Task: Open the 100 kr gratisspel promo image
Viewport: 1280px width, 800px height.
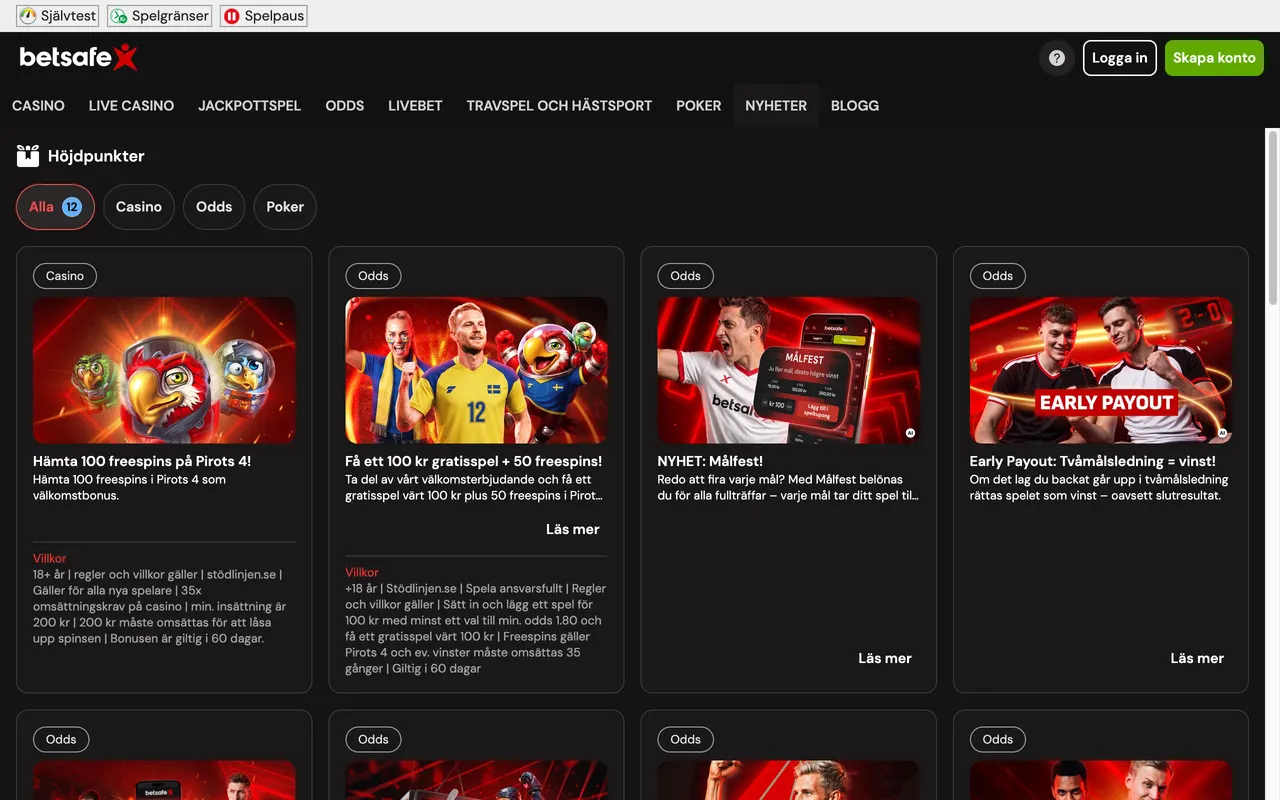Action: click(476, 370)
